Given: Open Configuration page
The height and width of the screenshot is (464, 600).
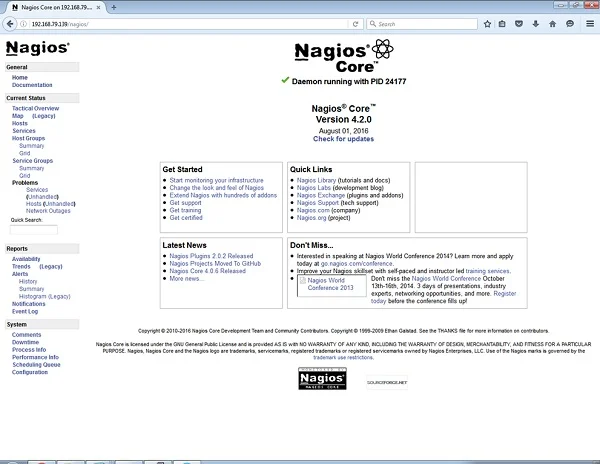Looking at the screenshot, I should pos(30,372).
